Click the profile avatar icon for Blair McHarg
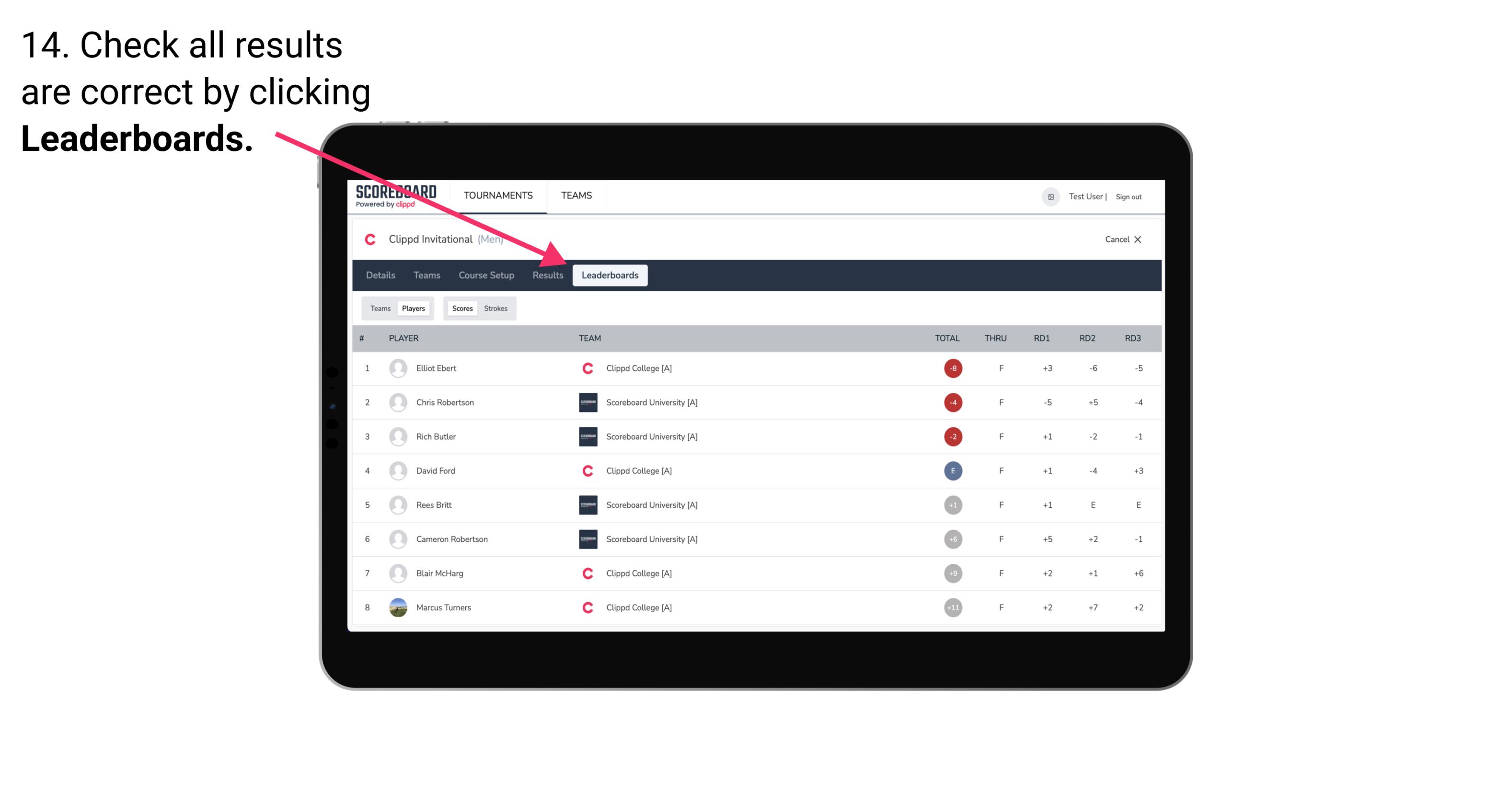The image size is (1510, 812). [398, 573]
